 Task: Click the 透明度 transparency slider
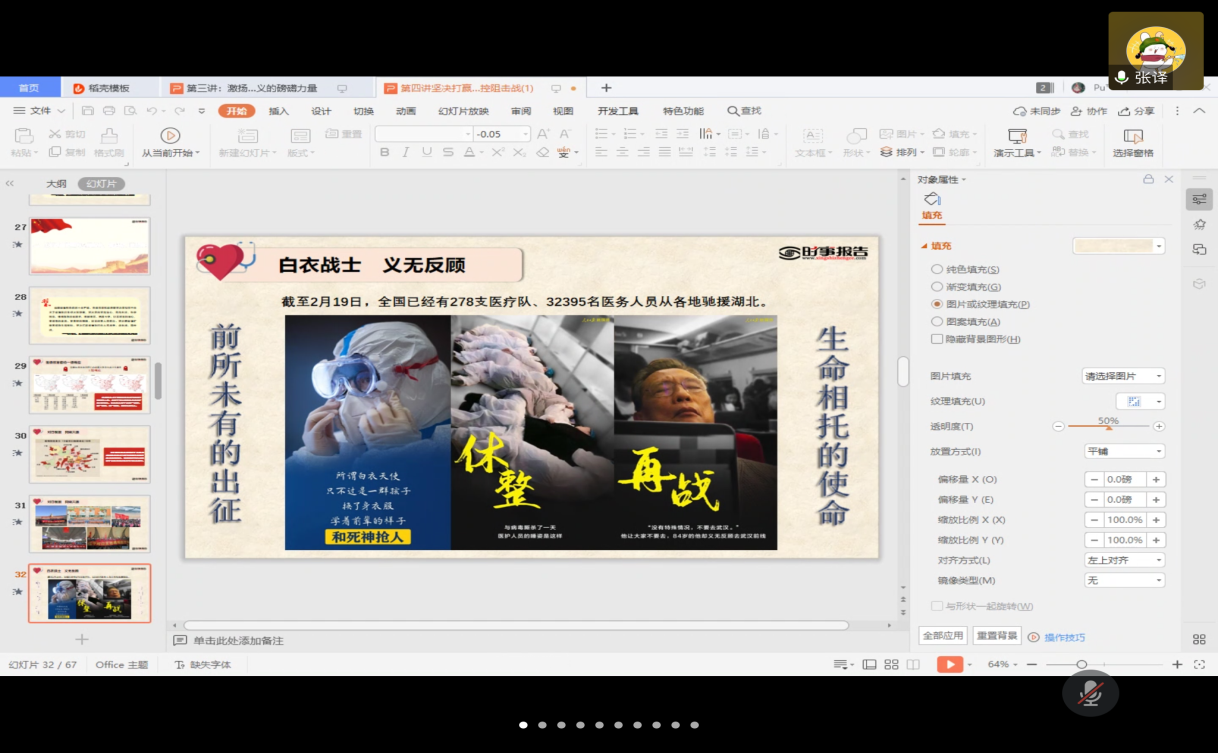pos(1108,426)
